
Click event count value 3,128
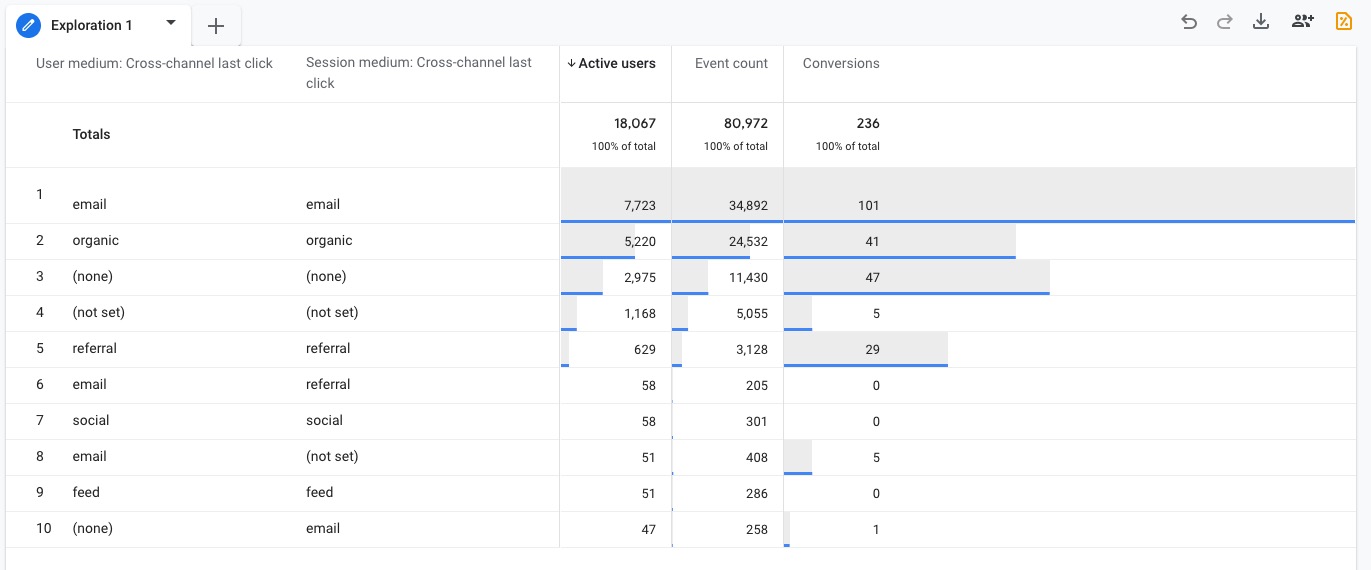tap(752, 349)
